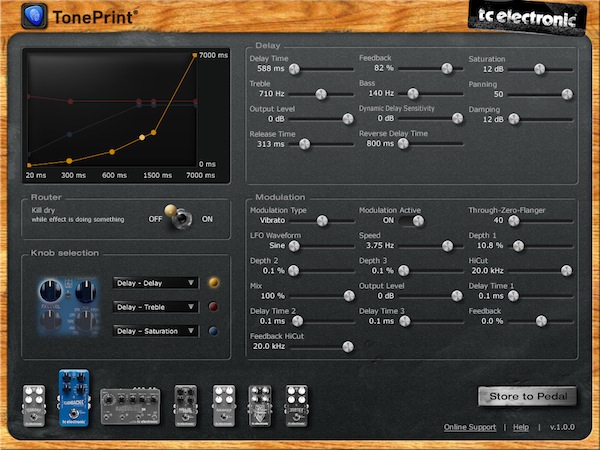Screen dimensions: 600x450
Task: Click the Delay Time 2 slider knob
Action: click(298, 321)
